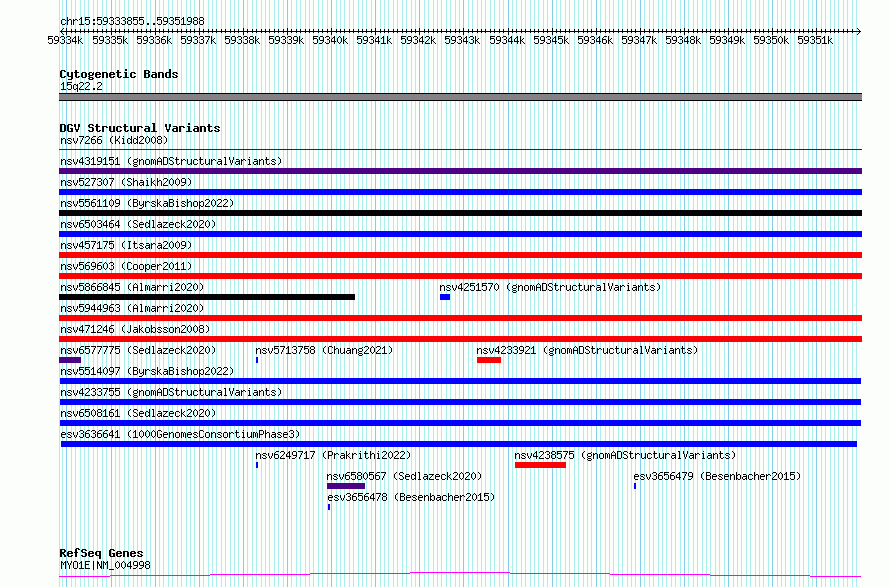Viewport: 890px width, 587px height.
Task: Click the 59342k ruler tick label
Action: (418, 40)
